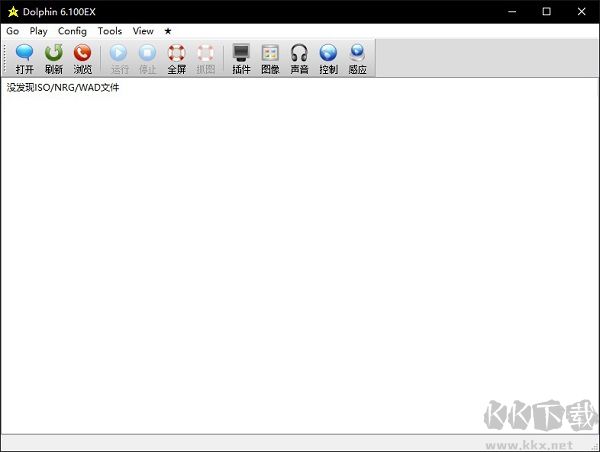Open the Config menu

point(72,31)
